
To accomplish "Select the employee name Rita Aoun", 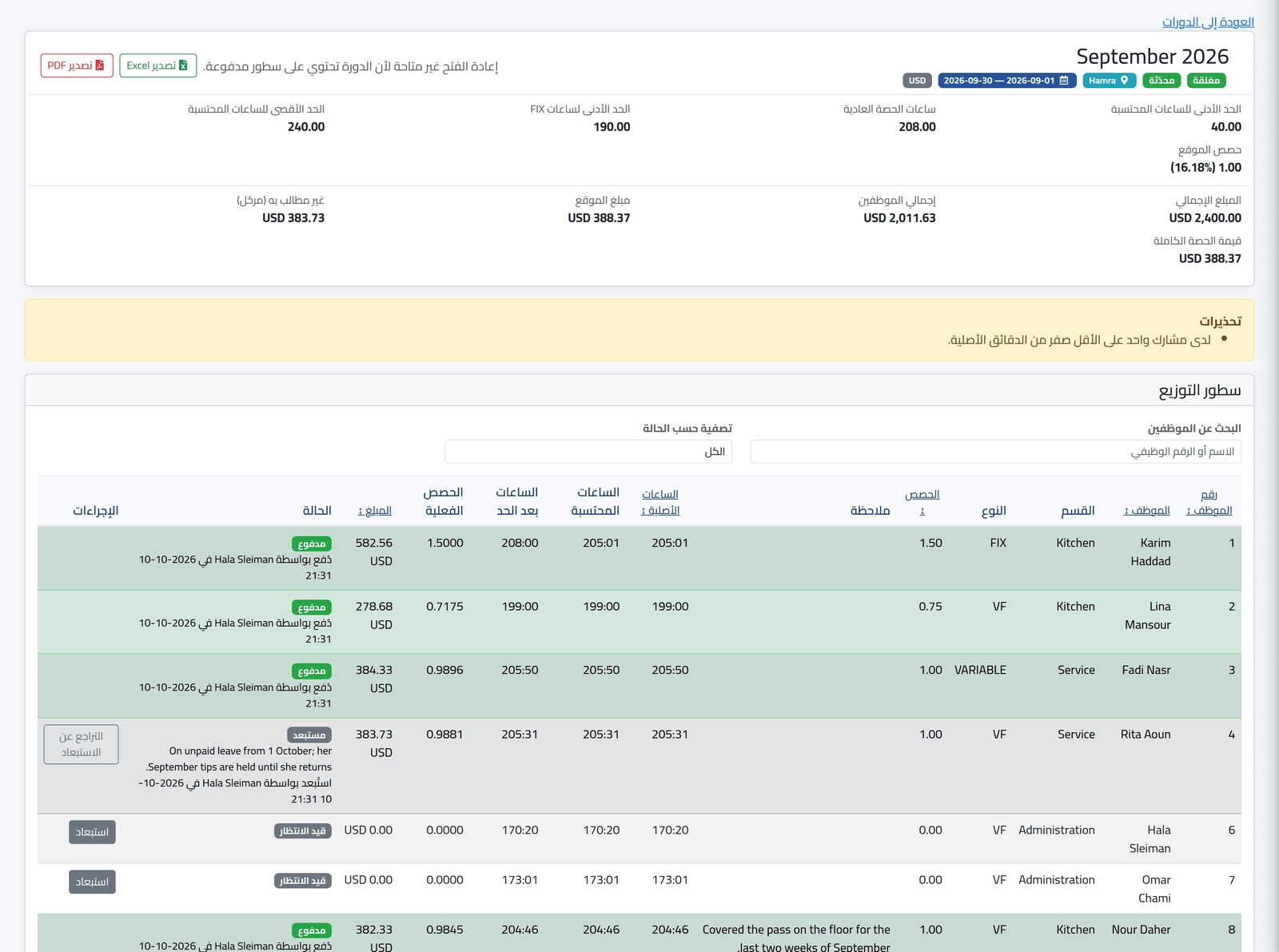I will click(1146, 734).
